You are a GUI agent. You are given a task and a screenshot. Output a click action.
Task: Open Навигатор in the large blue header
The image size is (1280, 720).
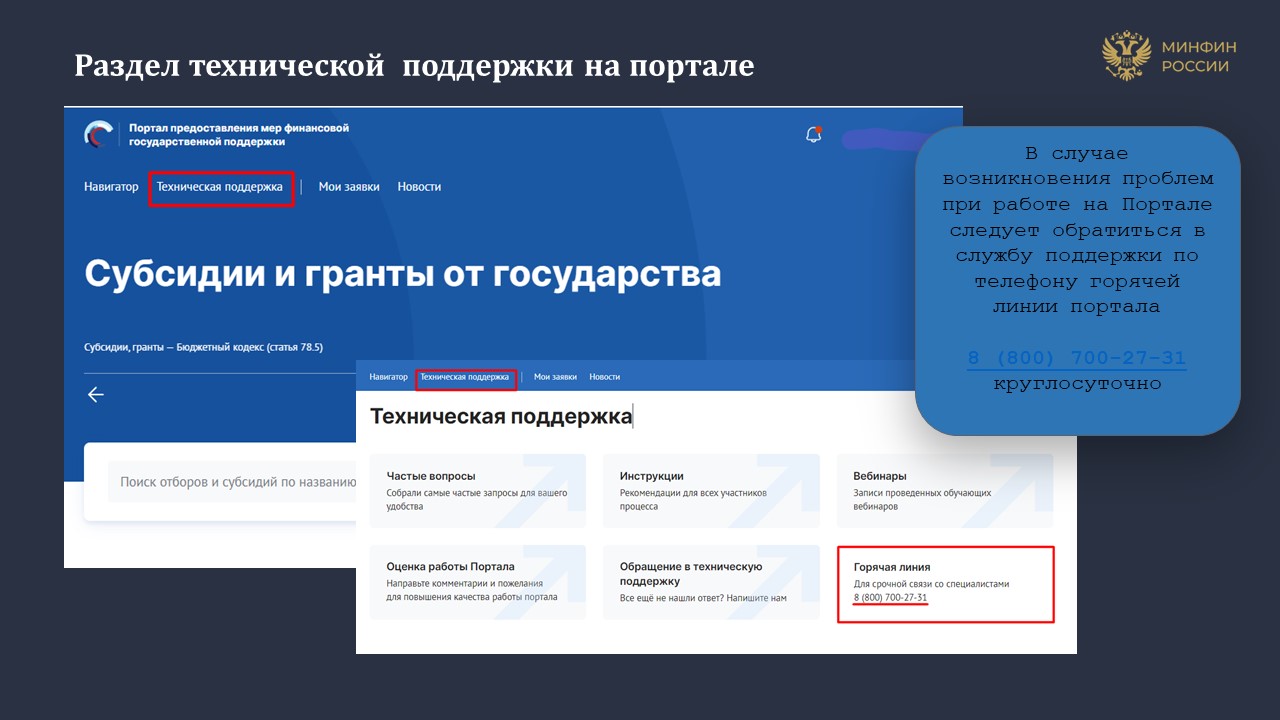coord(111,187)
